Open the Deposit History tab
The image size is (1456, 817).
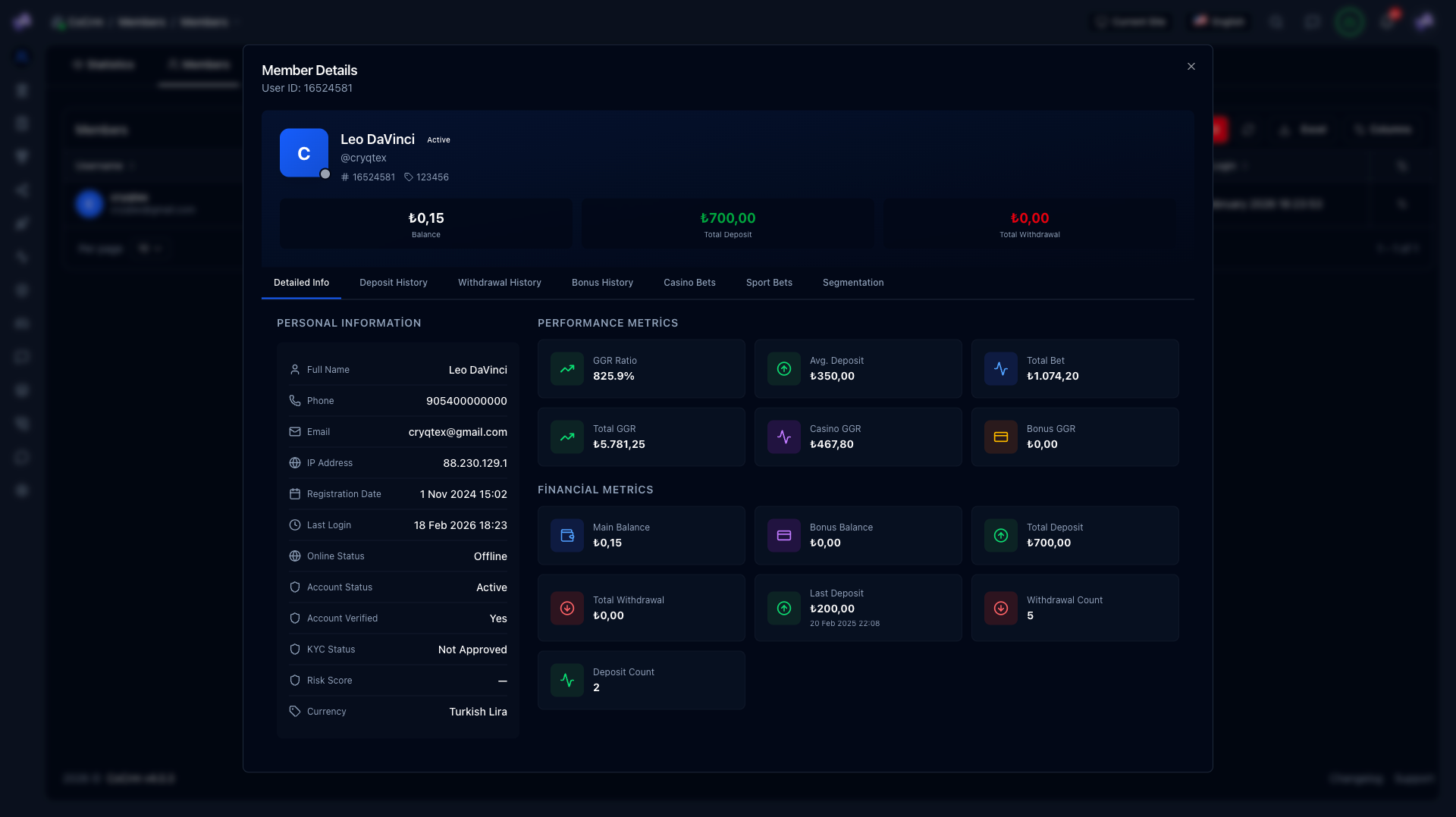(394, 283)
